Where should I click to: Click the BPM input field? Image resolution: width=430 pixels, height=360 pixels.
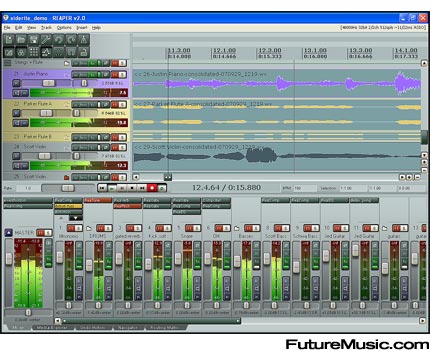(305, 188)
